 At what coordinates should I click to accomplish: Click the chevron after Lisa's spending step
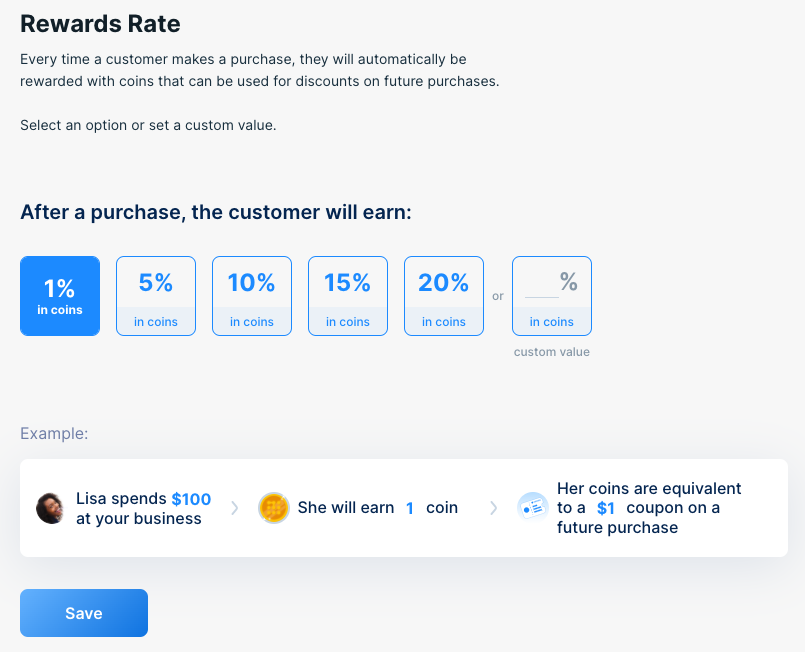(235, 507)
